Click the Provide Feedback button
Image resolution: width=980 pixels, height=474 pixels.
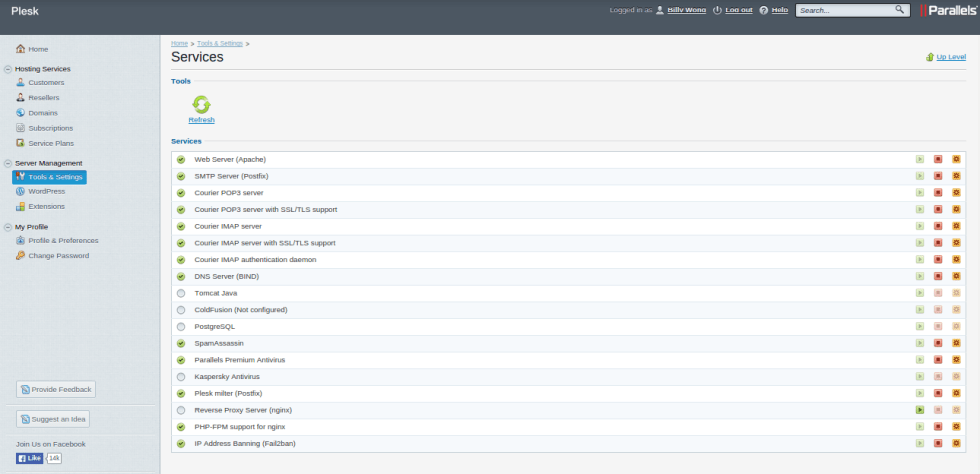(56, 389)
